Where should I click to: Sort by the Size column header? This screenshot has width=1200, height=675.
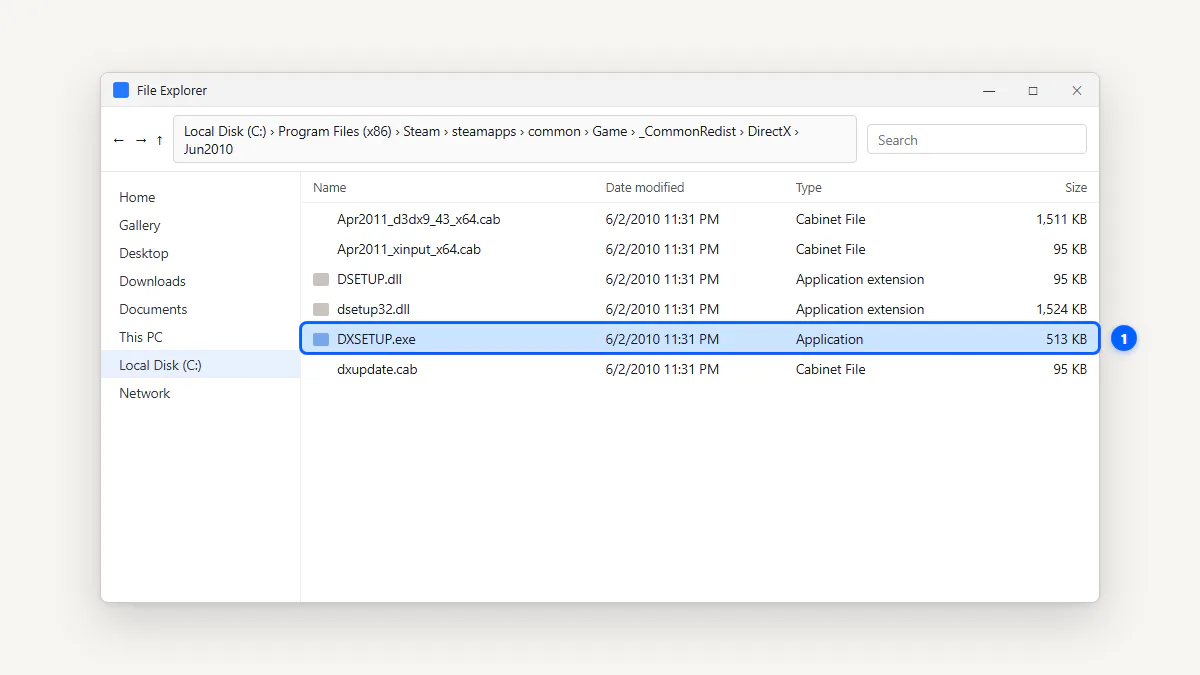coord(1076,187)
